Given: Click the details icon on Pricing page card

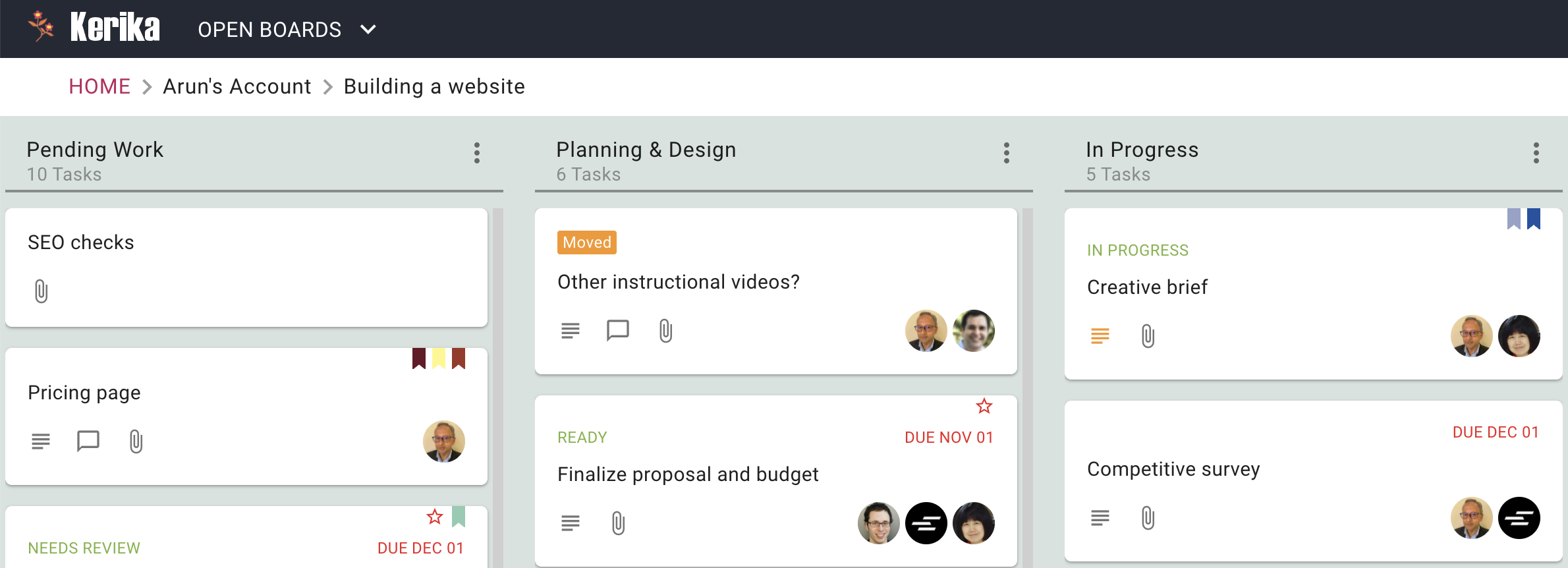Looking at the screenshot, I should [x=41, y=441].
